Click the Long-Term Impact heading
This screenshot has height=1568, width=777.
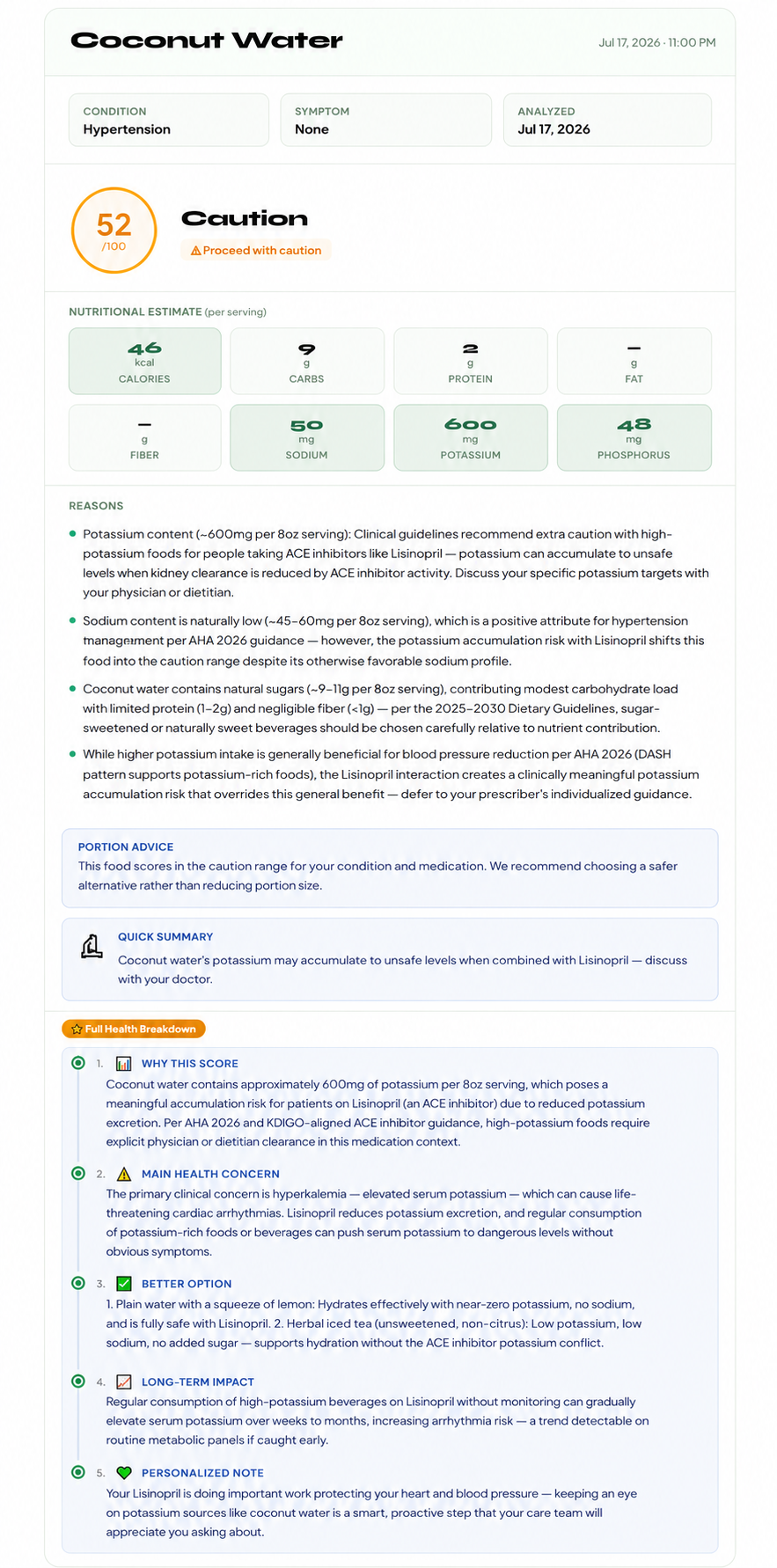198,1381
